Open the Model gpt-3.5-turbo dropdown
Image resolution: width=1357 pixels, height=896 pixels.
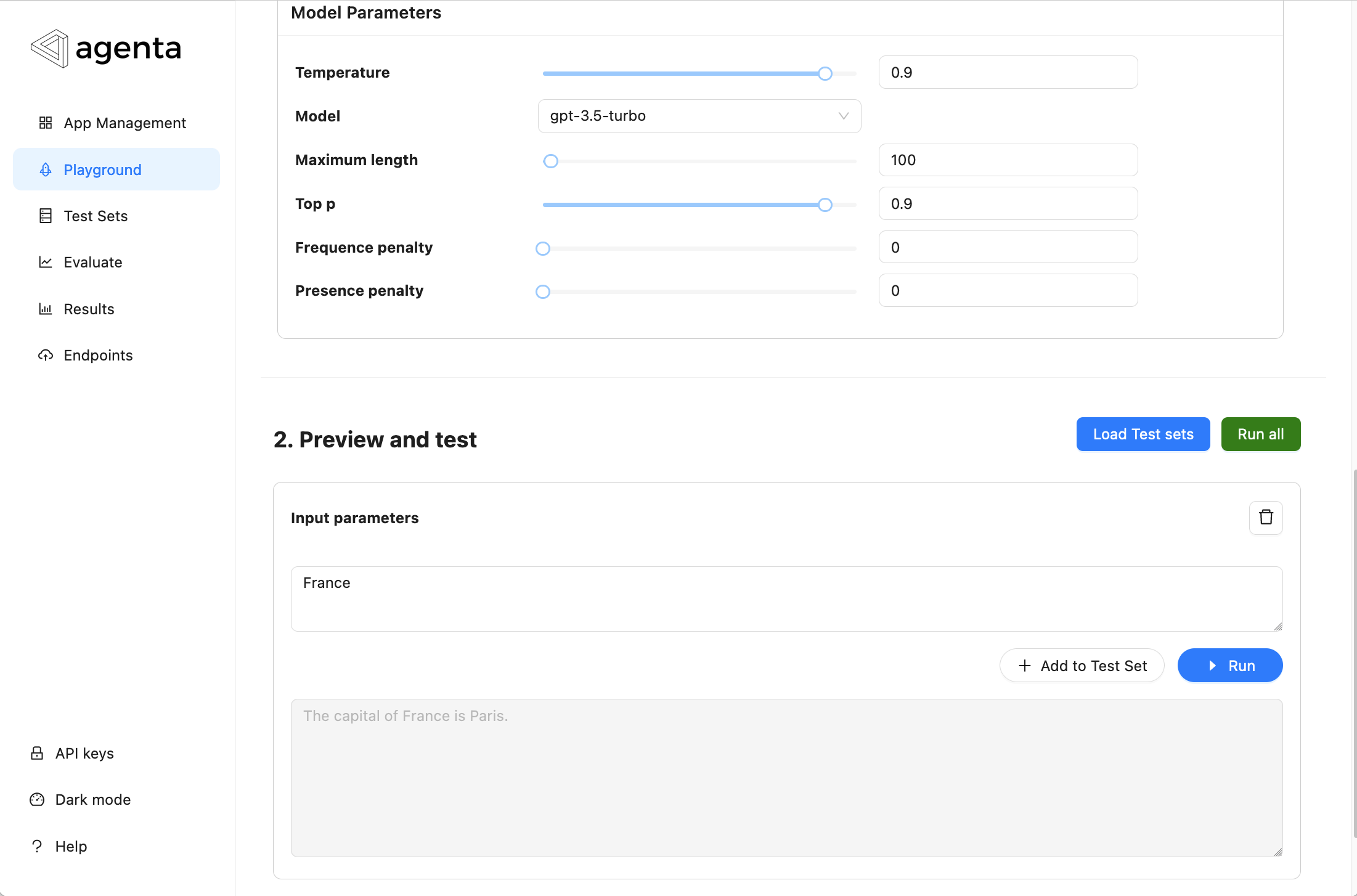[x=699, y=116]
